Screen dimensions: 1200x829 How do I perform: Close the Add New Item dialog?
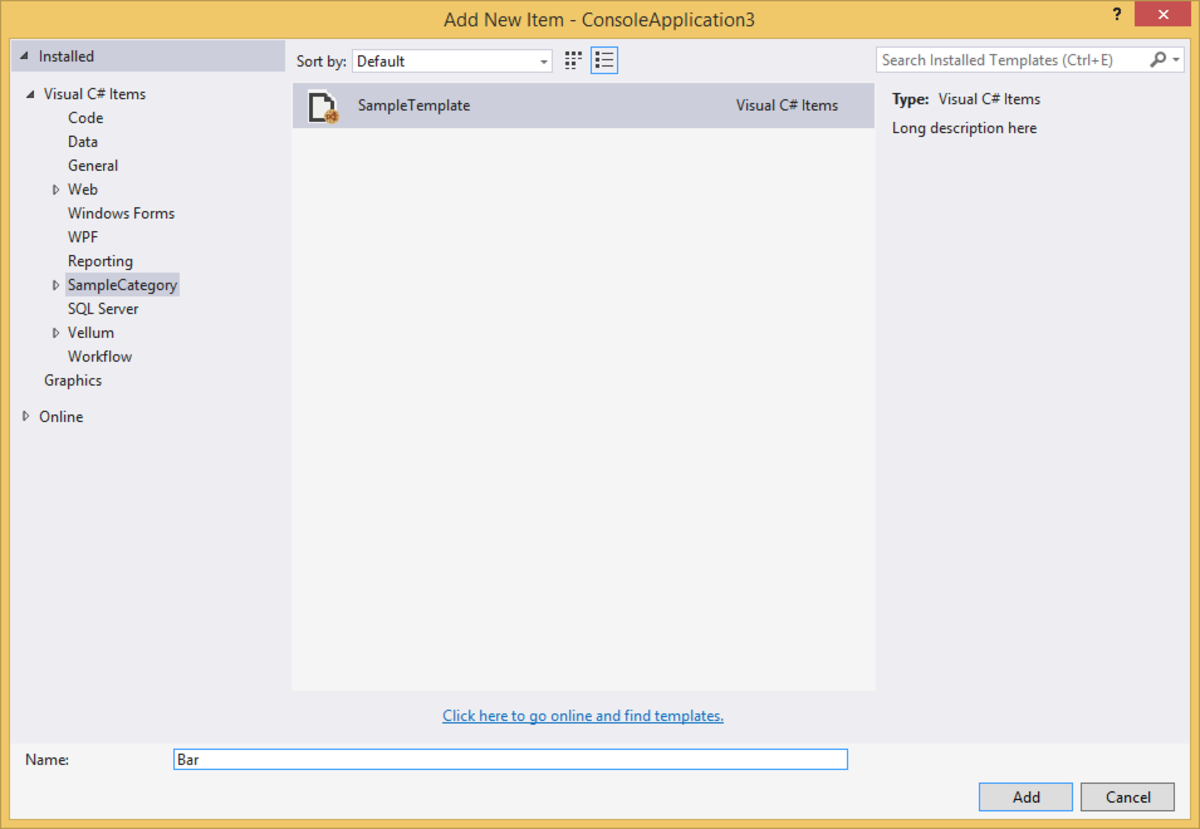coord(1164,15)
